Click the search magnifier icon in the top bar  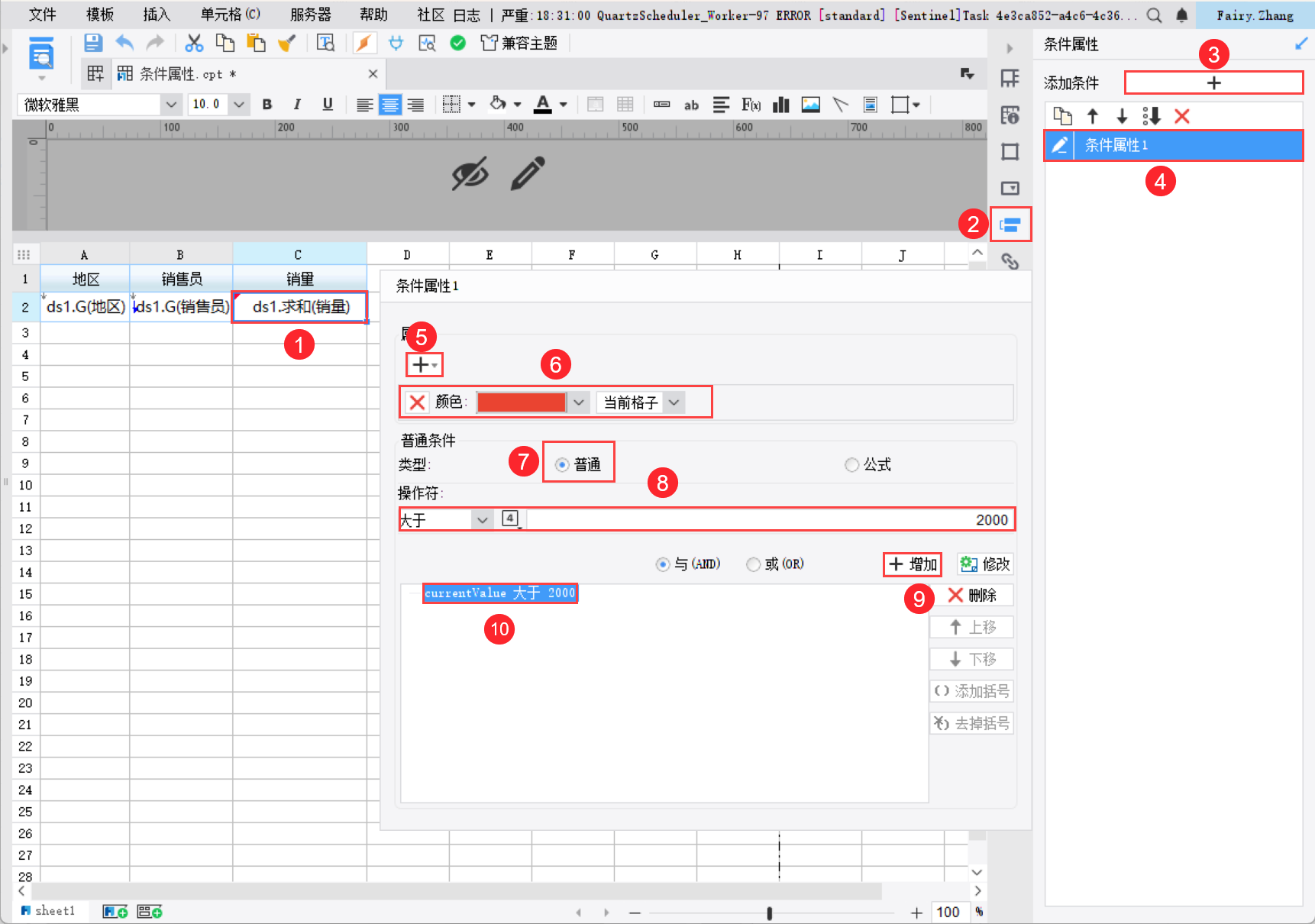pyautogui.click(x=1155, y=15)
